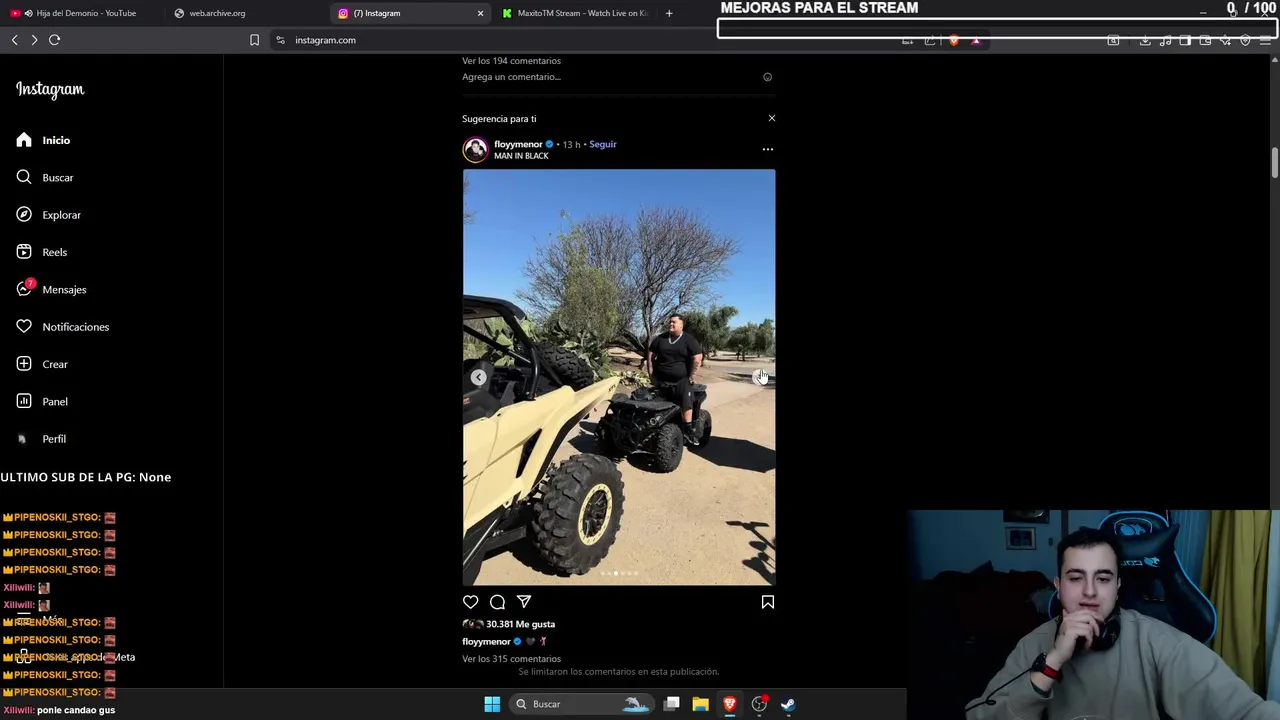The image size is (1280, 720).
Task: Open Ver los 315 comentarios
Action: tap(511, 659)
